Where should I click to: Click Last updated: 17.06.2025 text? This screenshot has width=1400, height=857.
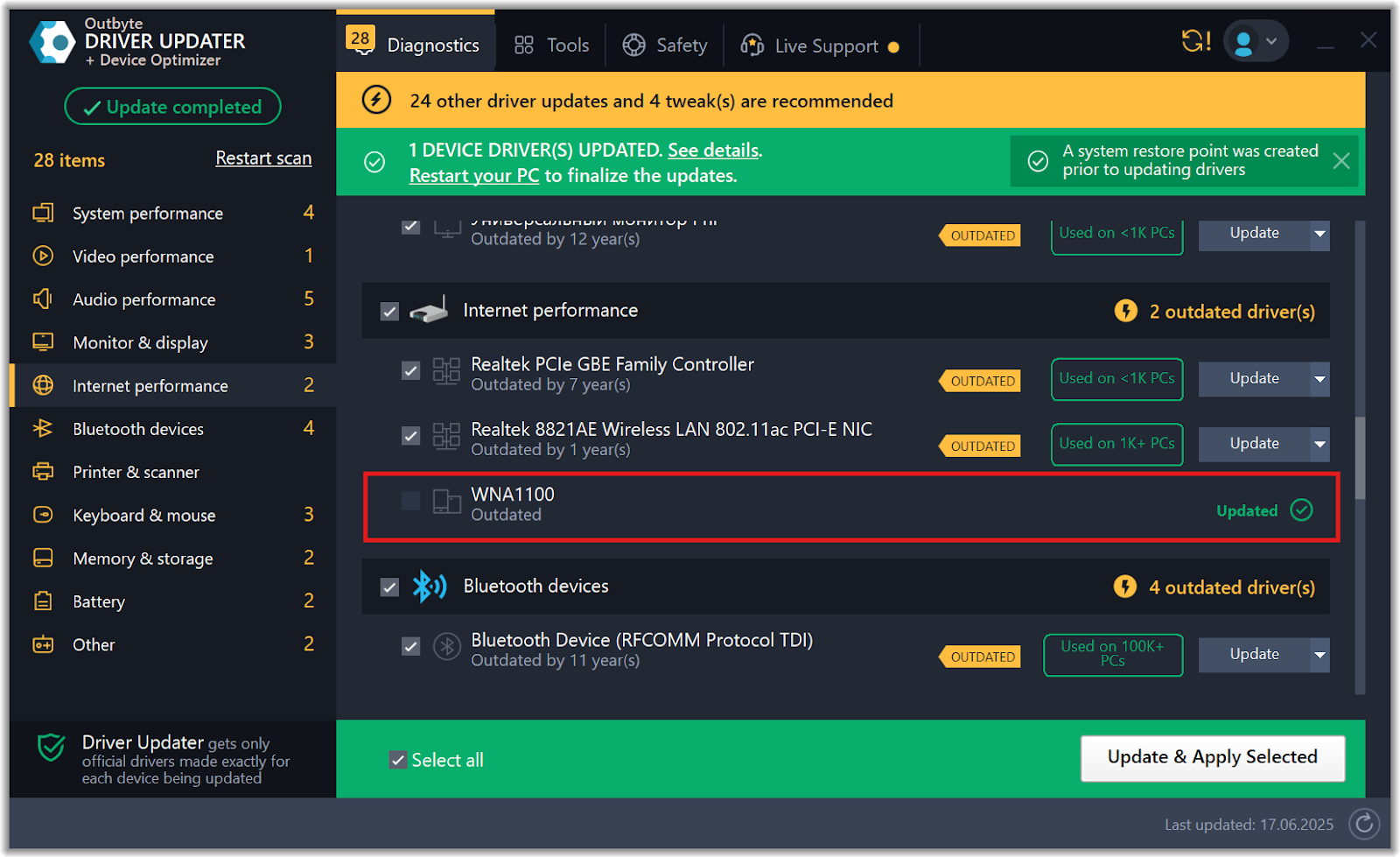[x=1249, y=825]
